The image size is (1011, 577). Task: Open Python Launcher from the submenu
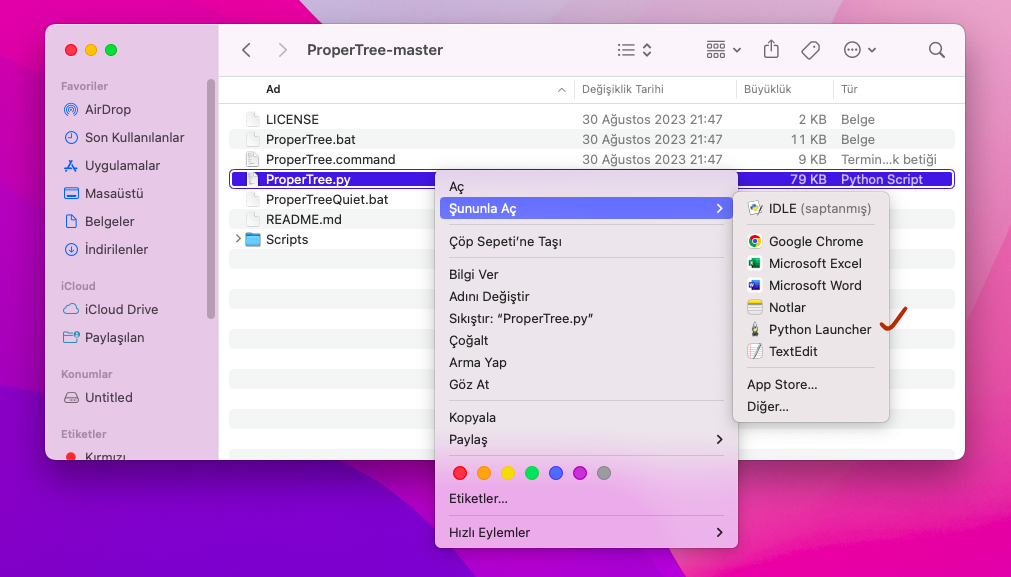(x=819, y=329)
